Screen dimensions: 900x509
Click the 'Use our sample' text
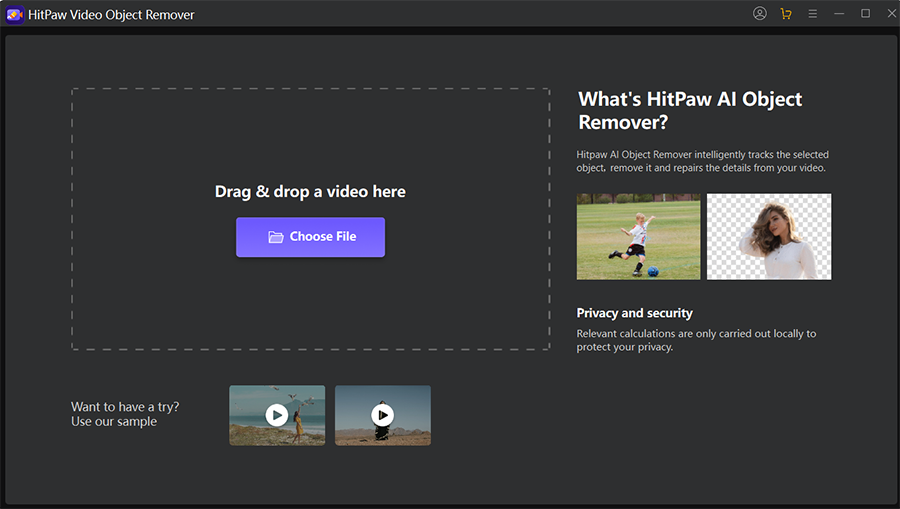[114, 422]
